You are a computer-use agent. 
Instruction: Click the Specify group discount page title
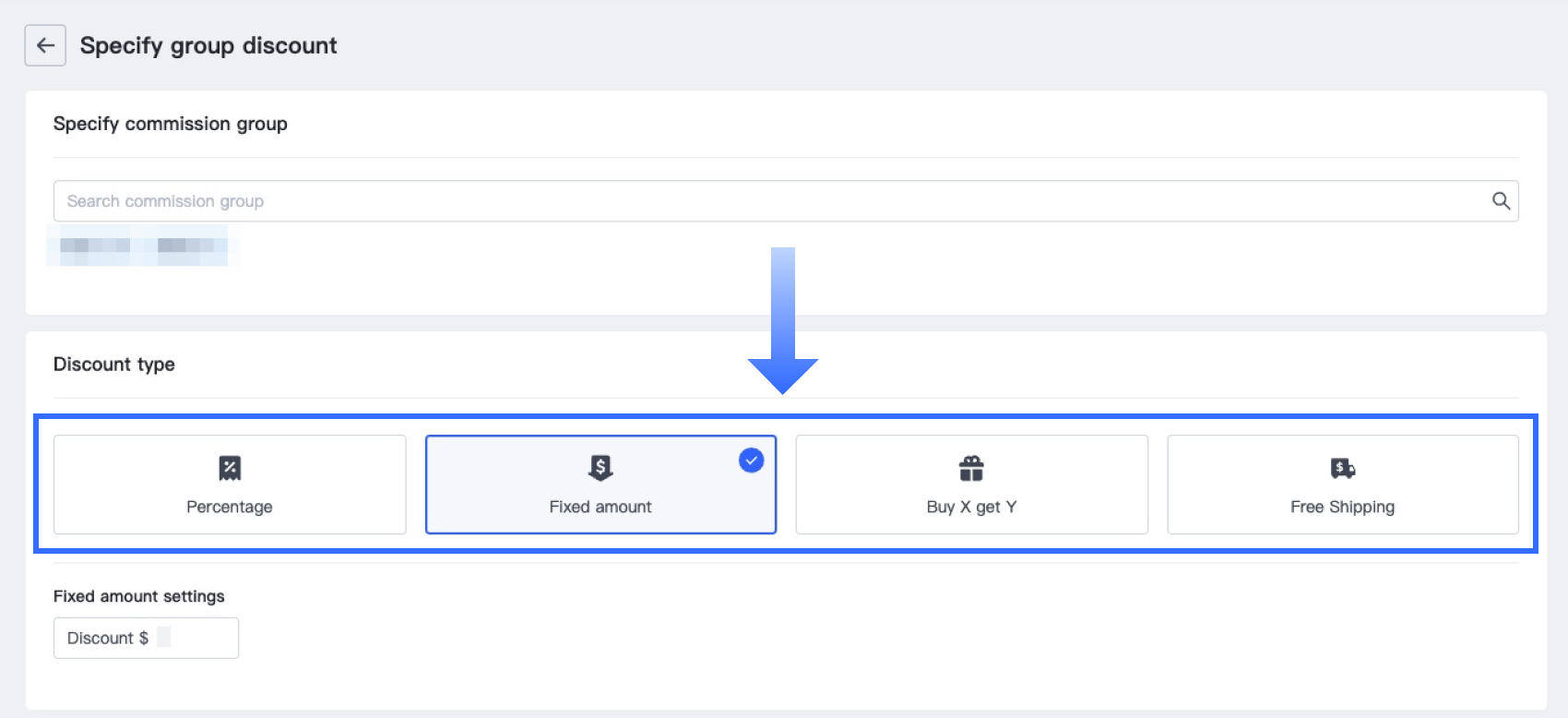coord(208,45)
